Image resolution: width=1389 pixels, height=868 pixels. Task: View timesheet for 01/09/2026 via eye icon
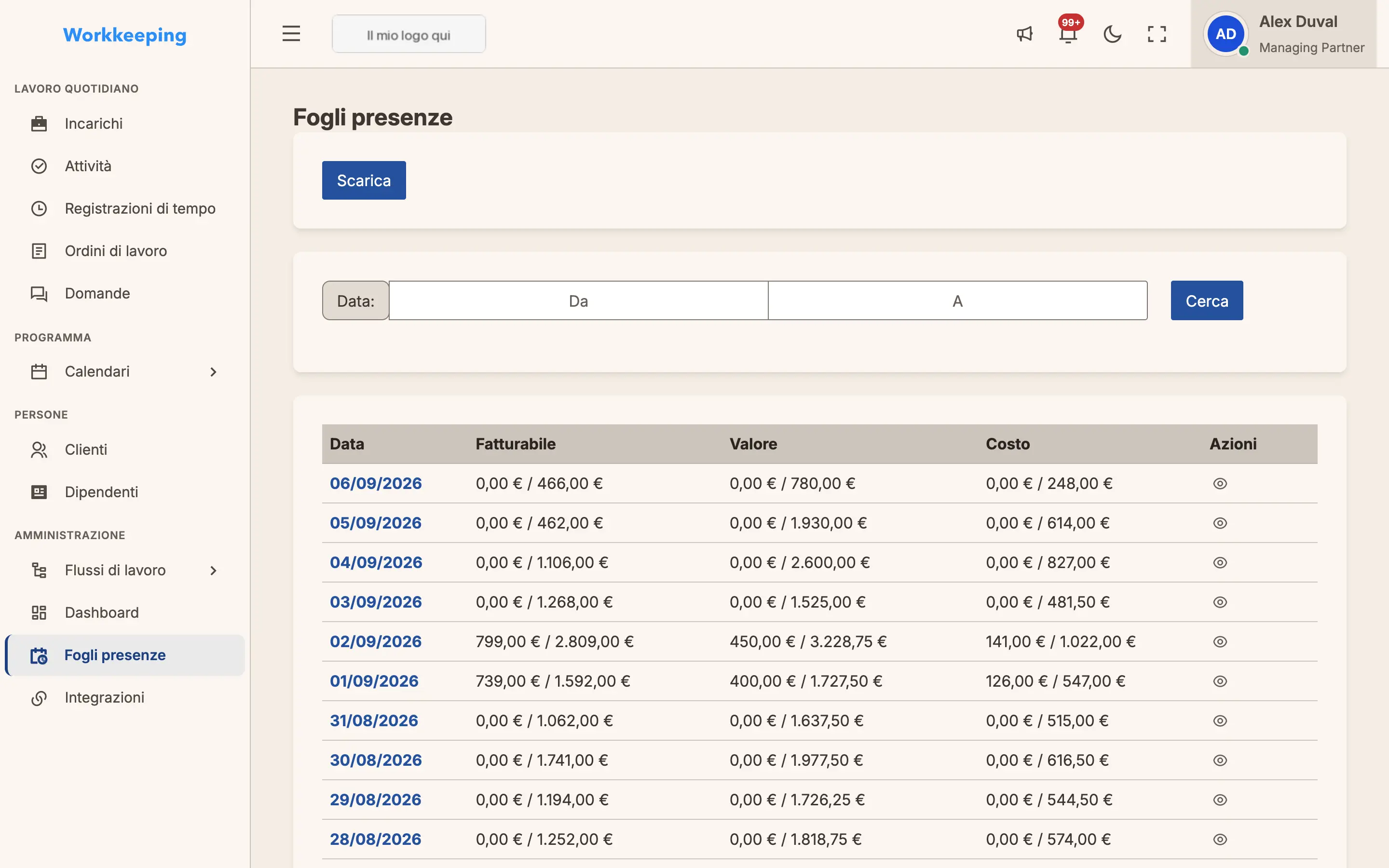[x=1220, y=681]
